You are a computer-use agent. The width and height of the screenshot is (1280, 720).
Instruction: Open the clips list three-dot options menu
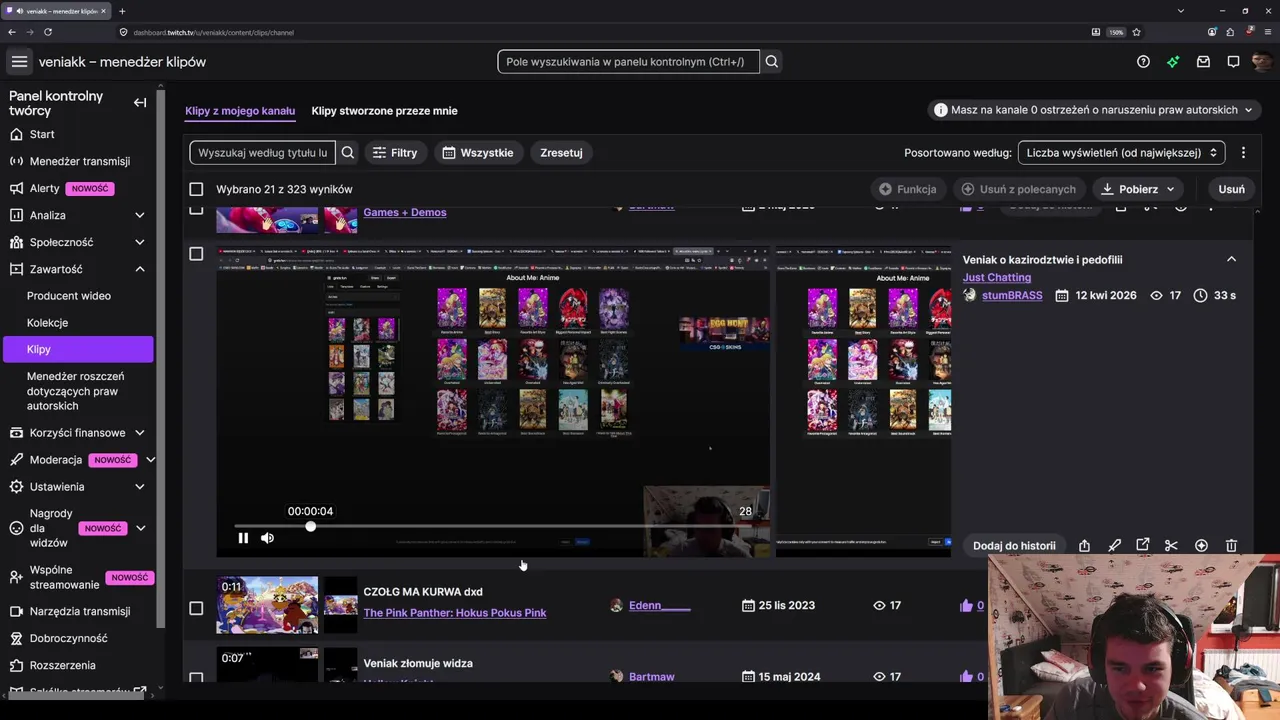(x=1243, y=153)
